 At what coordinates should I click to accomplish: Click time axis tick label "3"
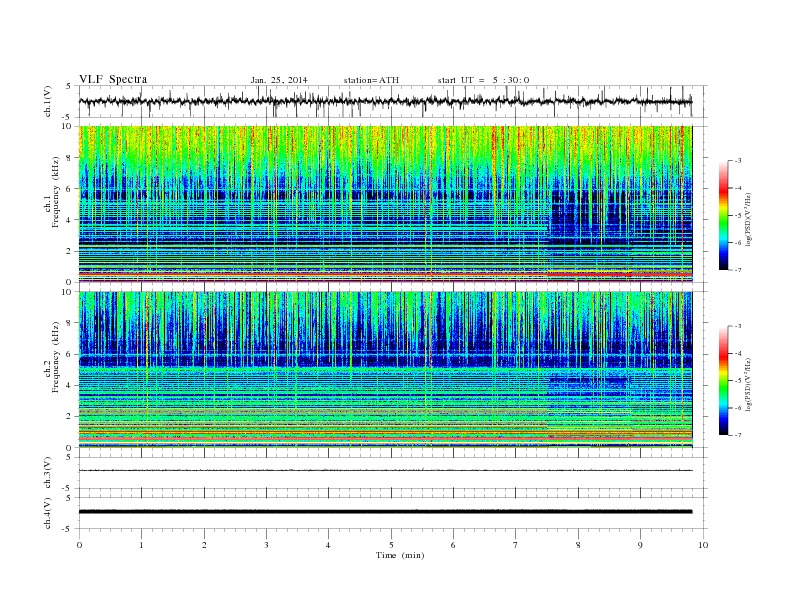pos(266,545)
